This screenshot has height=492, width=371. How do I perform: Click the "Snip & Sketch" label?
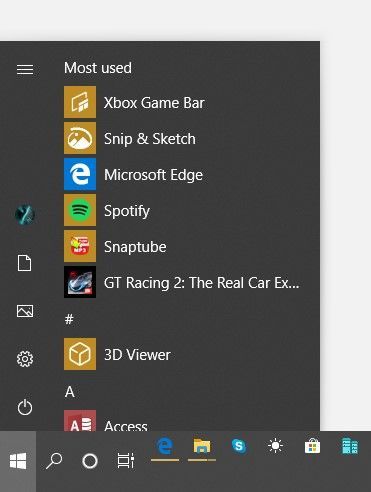point(150,139)
